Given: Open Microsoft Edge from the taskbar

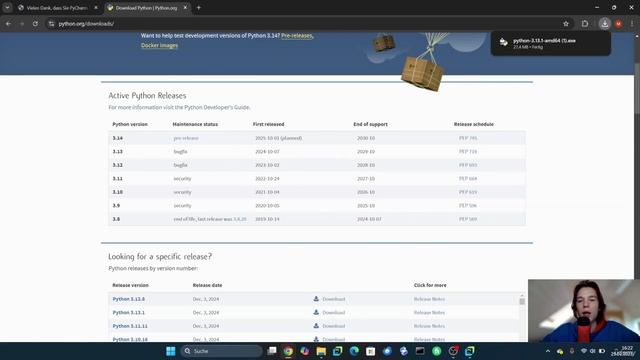Looking at the screenshot, I should 354,351.
